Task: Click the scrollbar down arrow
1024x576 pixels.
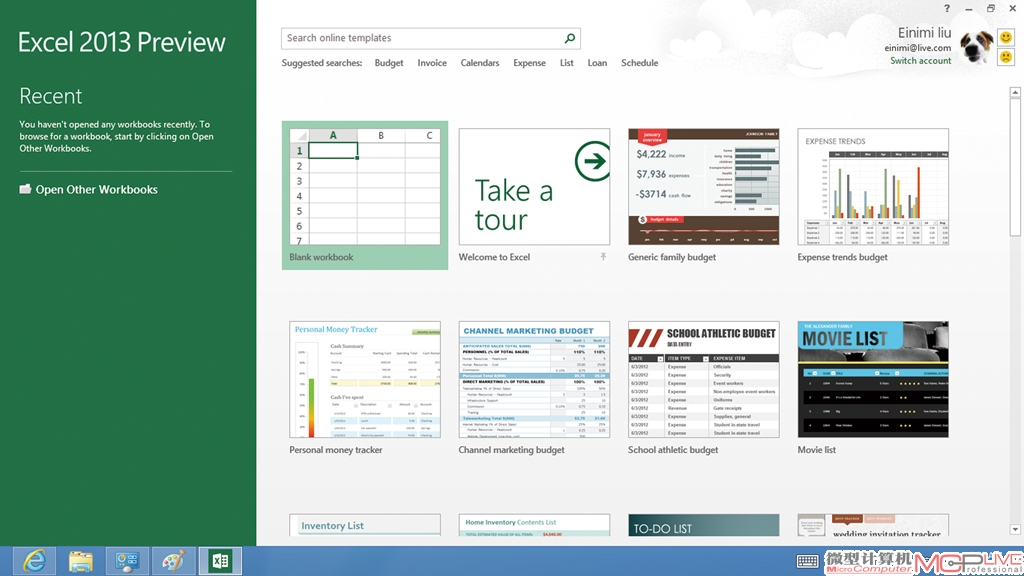Action: [1015, 530]
